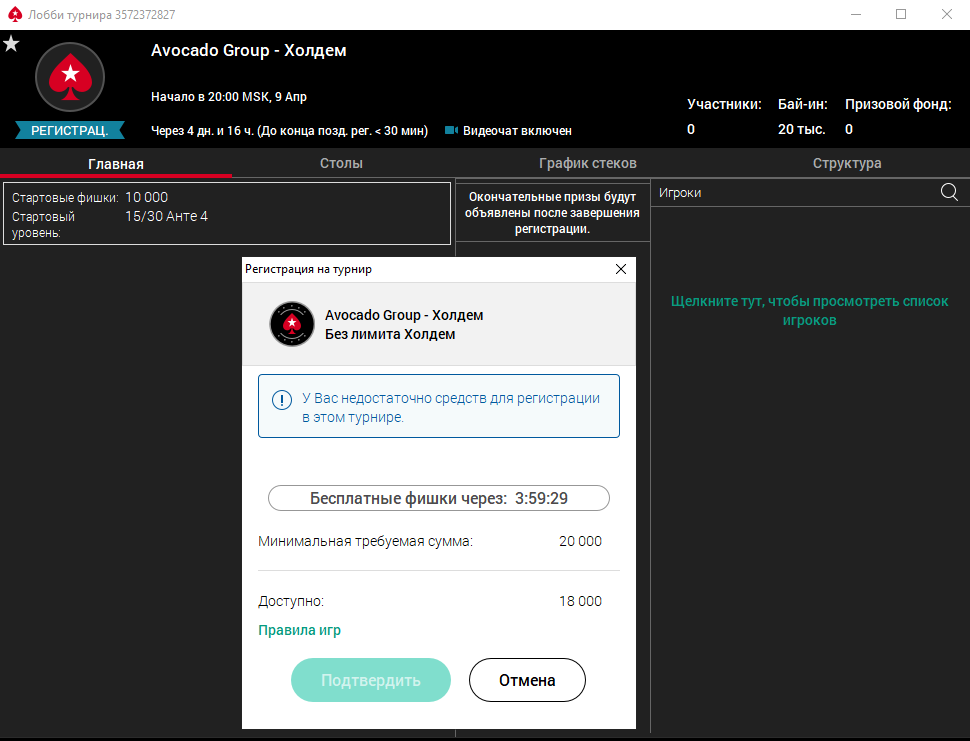Click the 18 000 available value
The height and width of the screenshot is (741, 970).
click(x=580, y=601)
